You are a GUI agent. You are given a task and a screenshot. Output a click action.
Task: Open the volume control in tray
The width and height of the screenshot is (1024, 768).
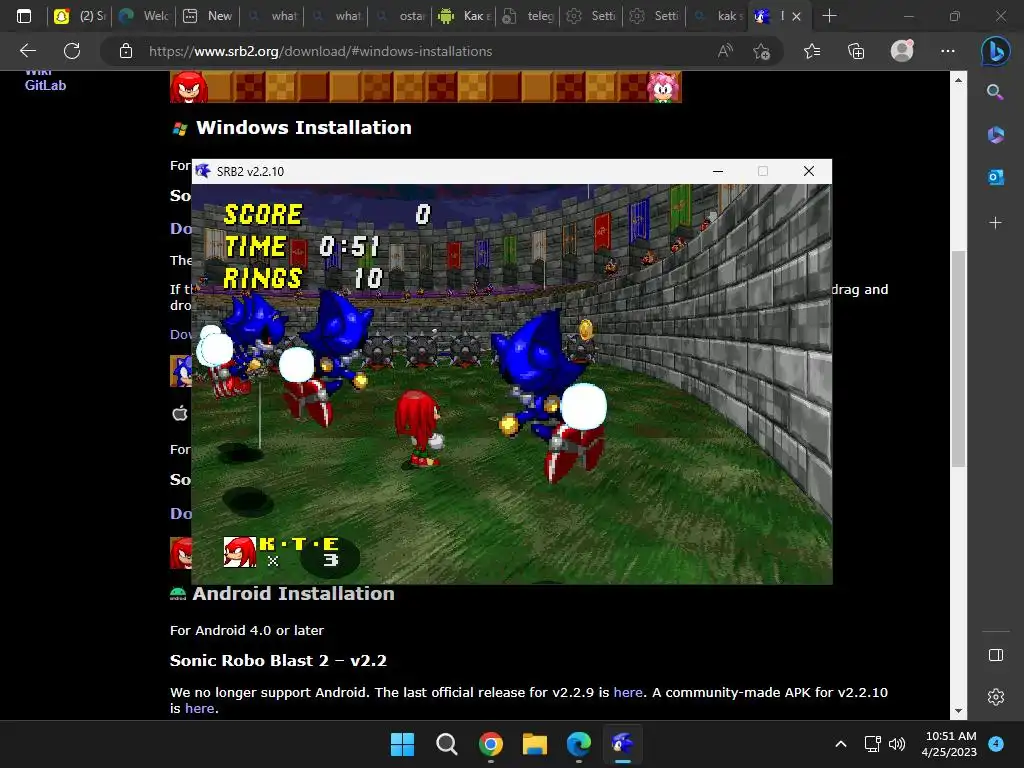(x=897, y=744)
